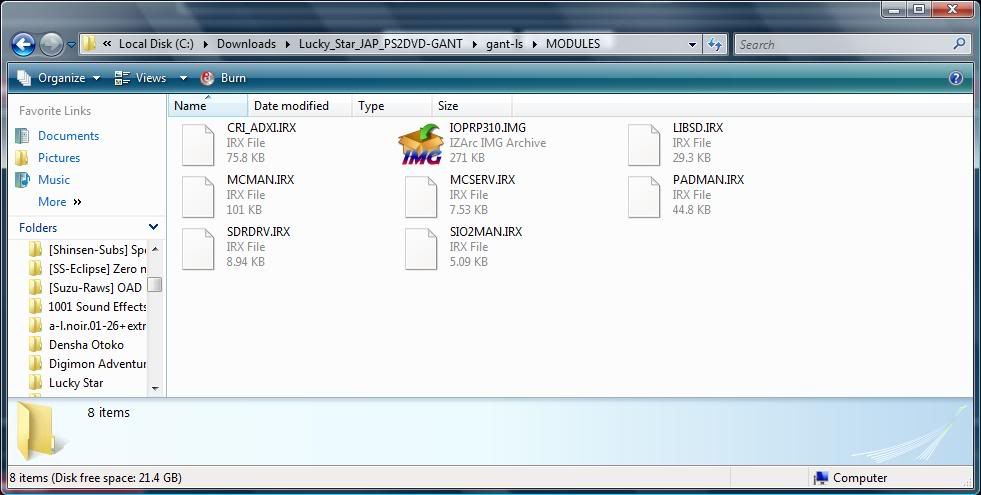981x495 pixels.
Task: Select the MCMAN.IRX file icon
Action: point(198,196)
